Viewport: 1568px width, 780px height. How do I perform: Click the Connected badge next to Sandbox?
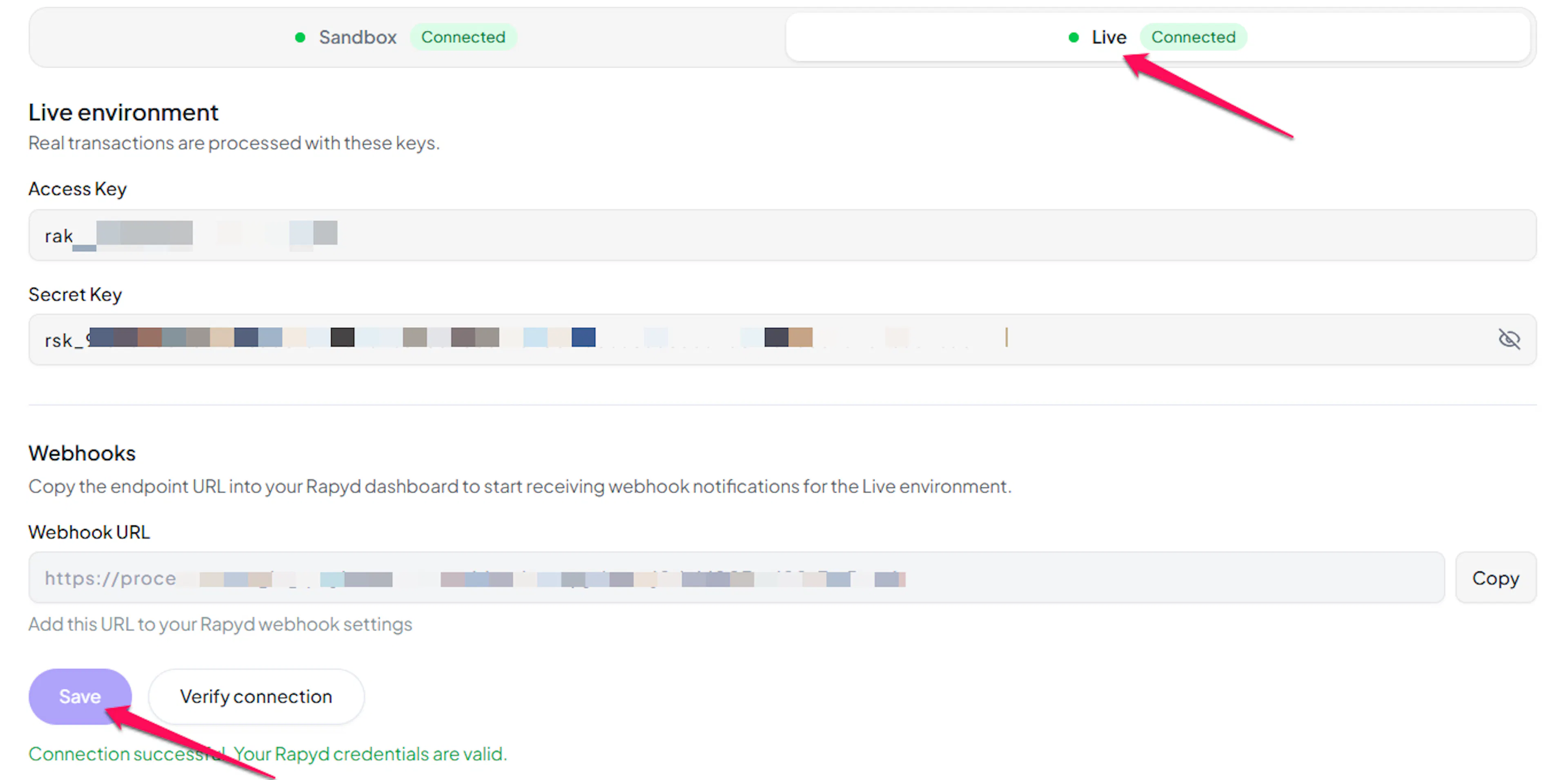[463, 37]
